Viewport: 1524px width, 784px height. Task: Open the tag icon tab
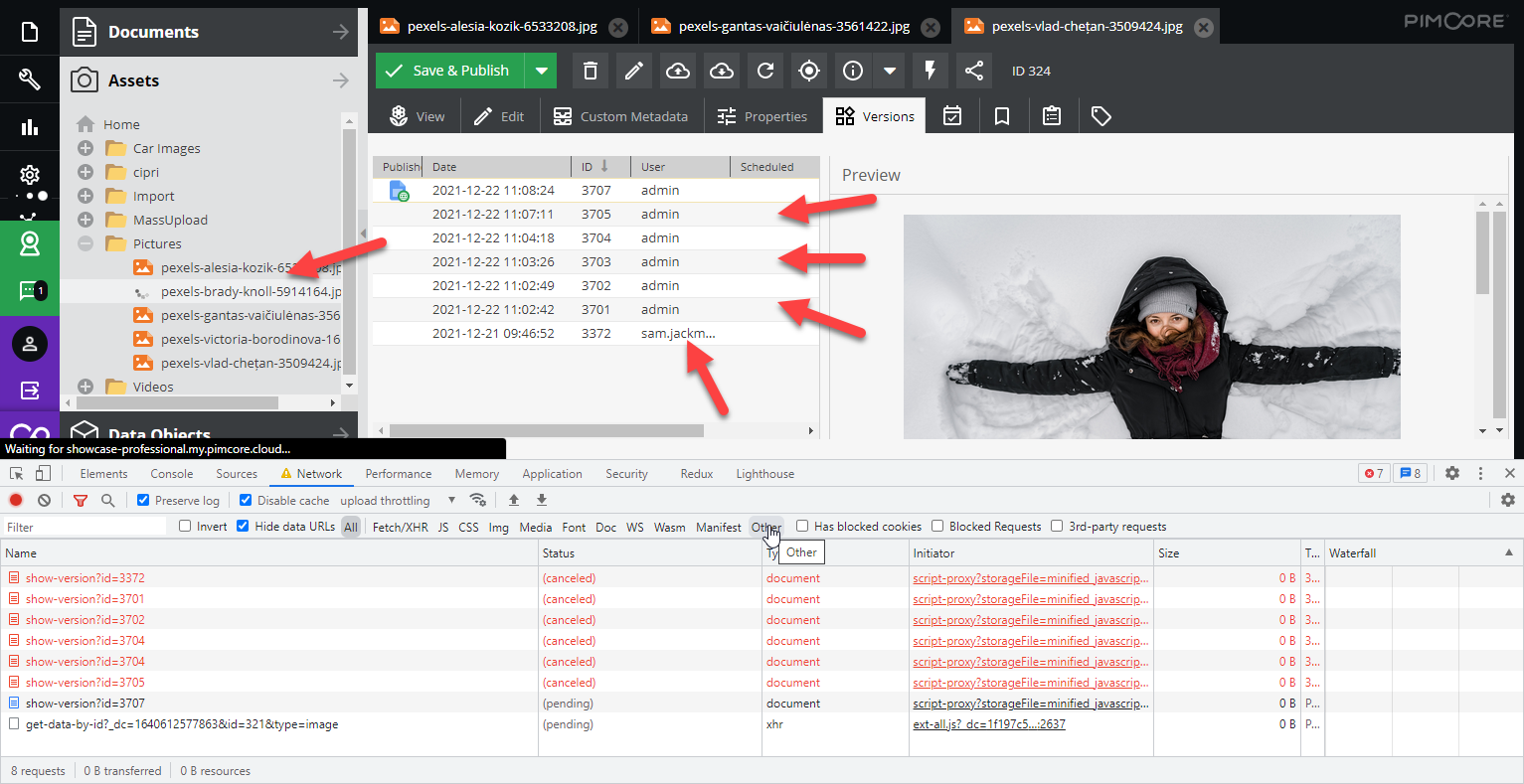1101,116
